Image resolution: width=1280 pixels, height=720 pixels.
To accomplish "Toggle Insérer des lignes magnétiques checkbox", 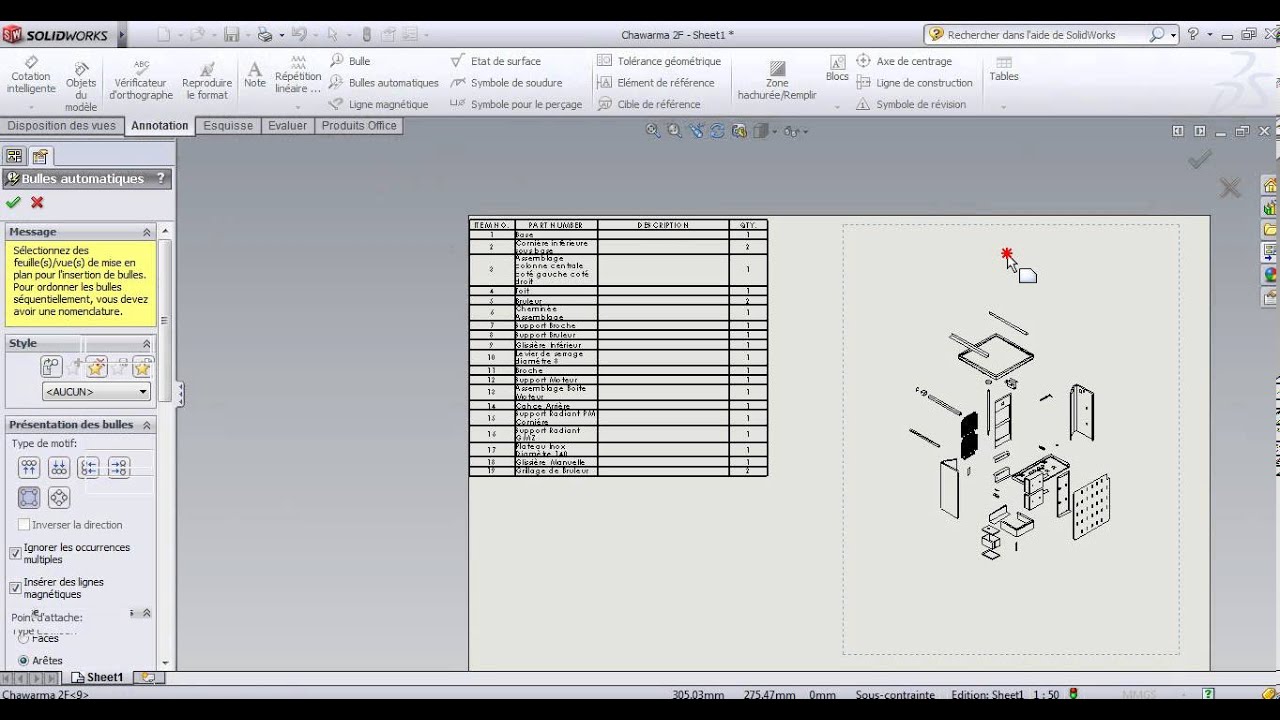I will pos(15,588).
